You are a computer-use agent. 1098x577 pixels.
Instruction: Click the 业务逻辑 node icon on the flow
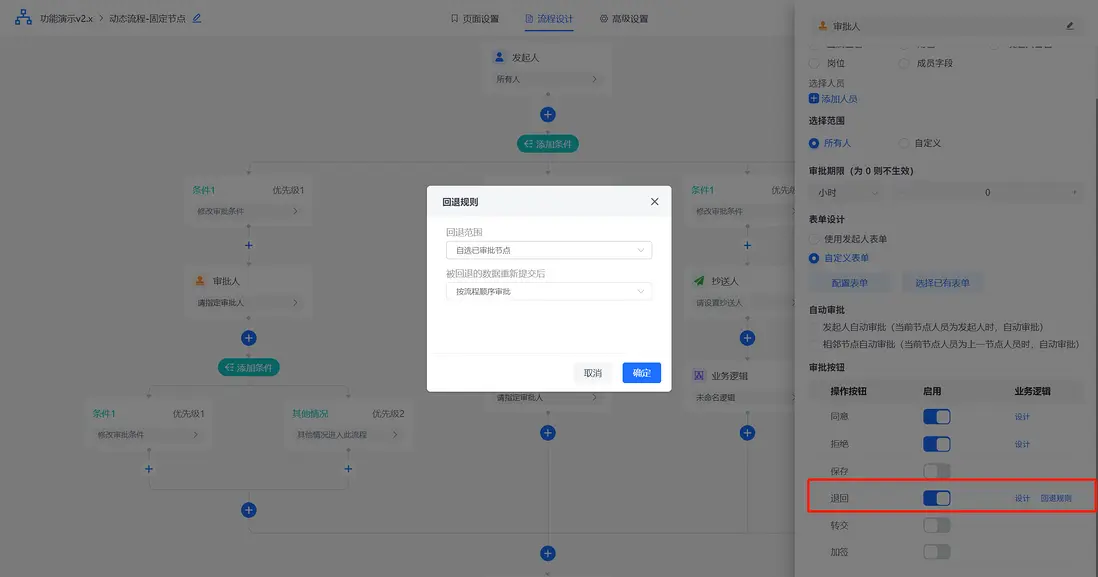(698, 373)
